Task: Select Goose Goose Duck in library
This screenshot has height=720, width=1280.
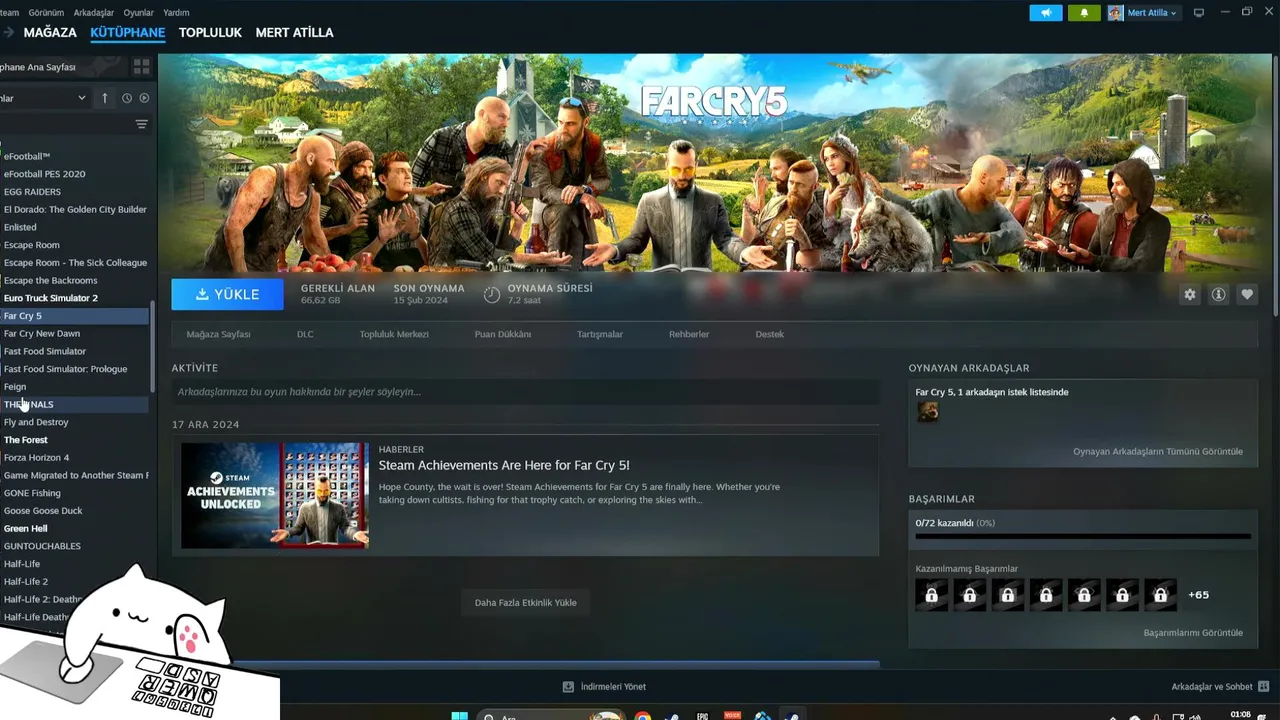Action: [43, 511]
